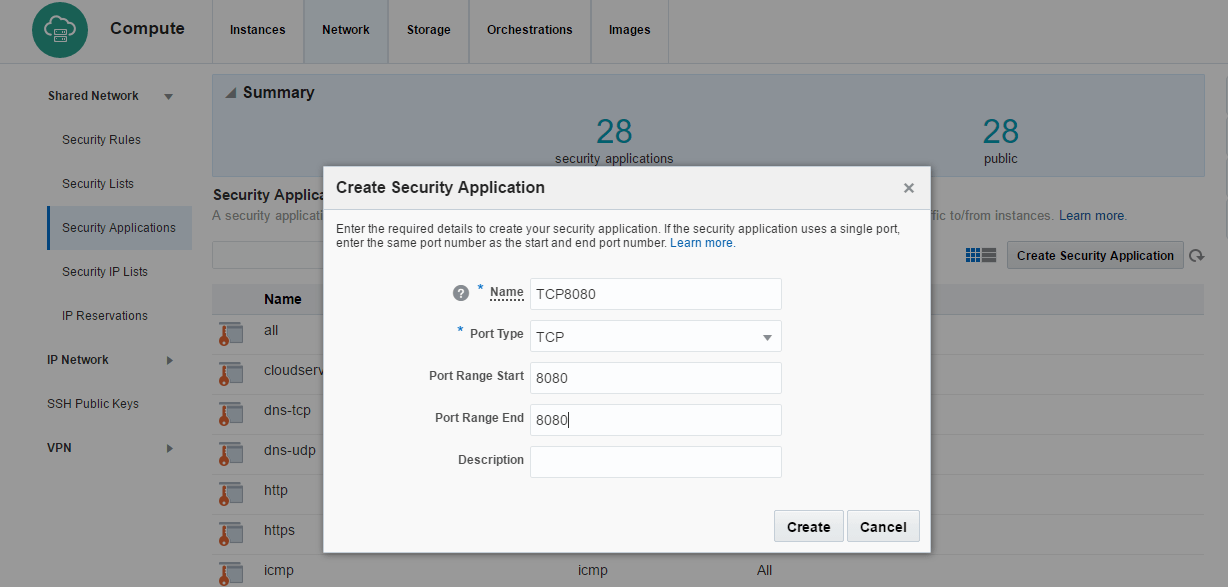Click the Compute cloud logo
Screen dimensions: 1228x587
(59, 30)
